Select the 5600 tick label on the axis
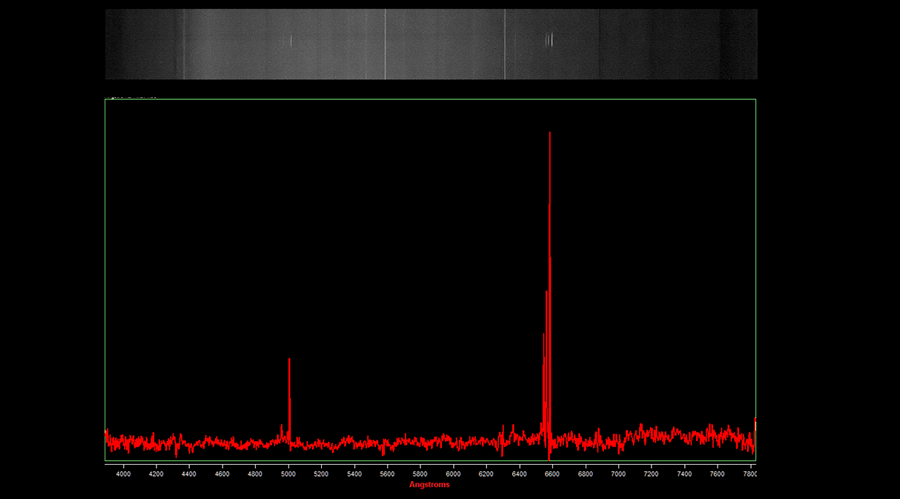 point(387,473)
